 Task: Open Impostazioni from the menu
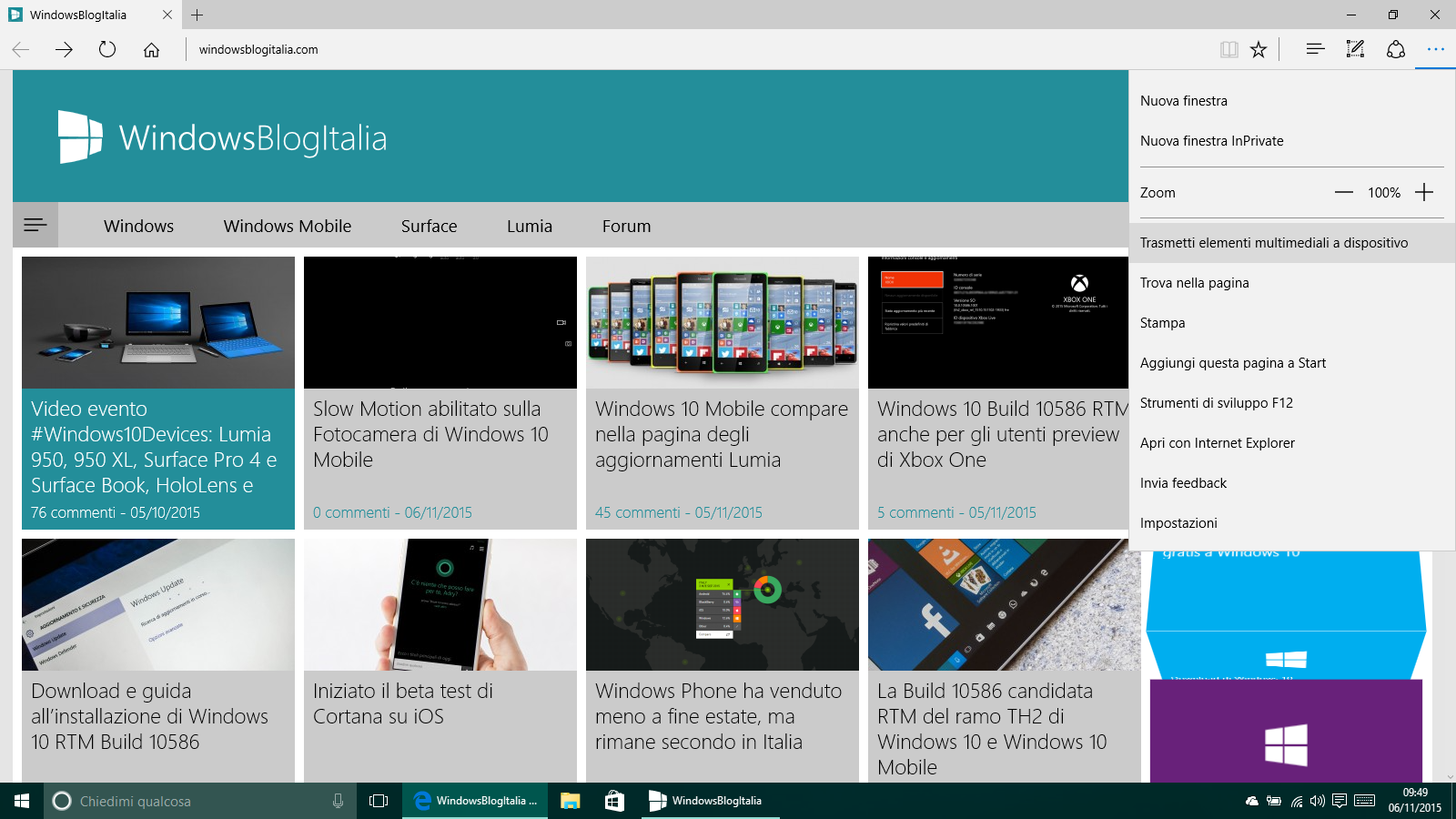tap(1292, 523)
